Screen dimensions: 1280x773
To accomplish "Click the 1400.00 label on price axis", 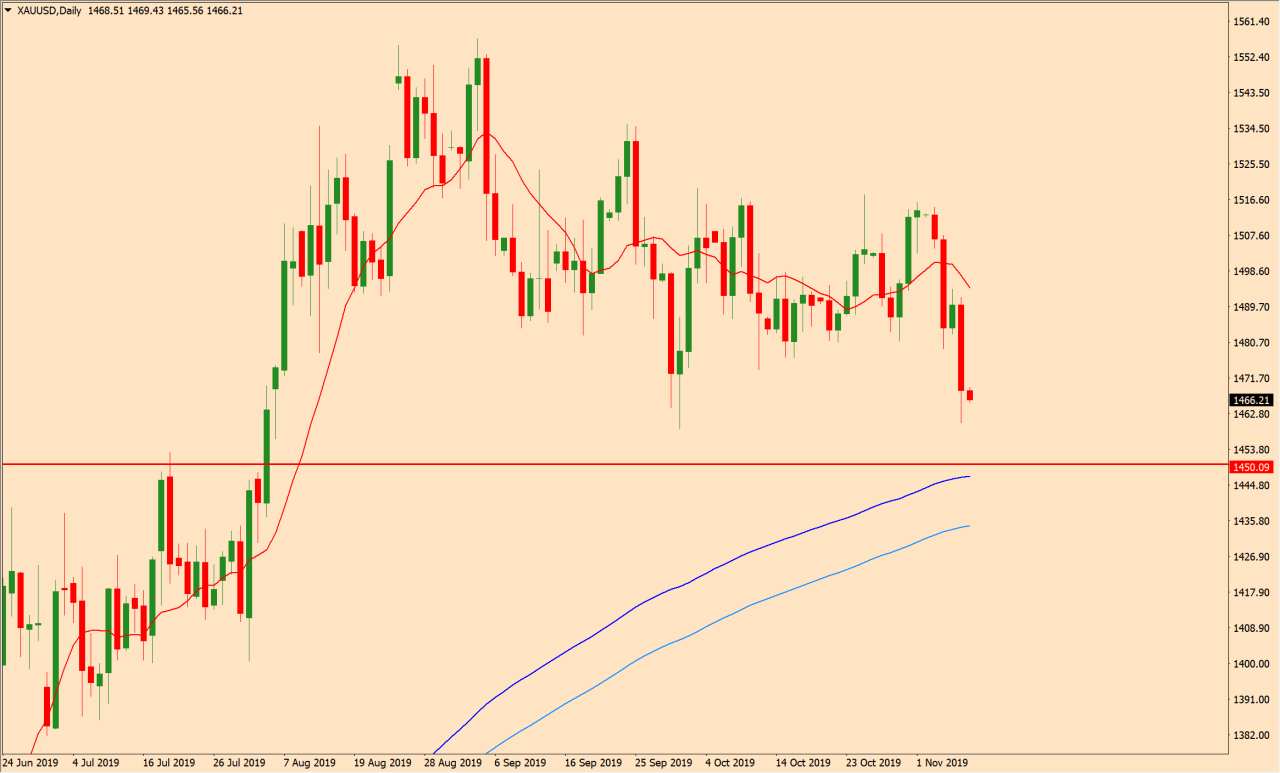I will click(1251, 664).
